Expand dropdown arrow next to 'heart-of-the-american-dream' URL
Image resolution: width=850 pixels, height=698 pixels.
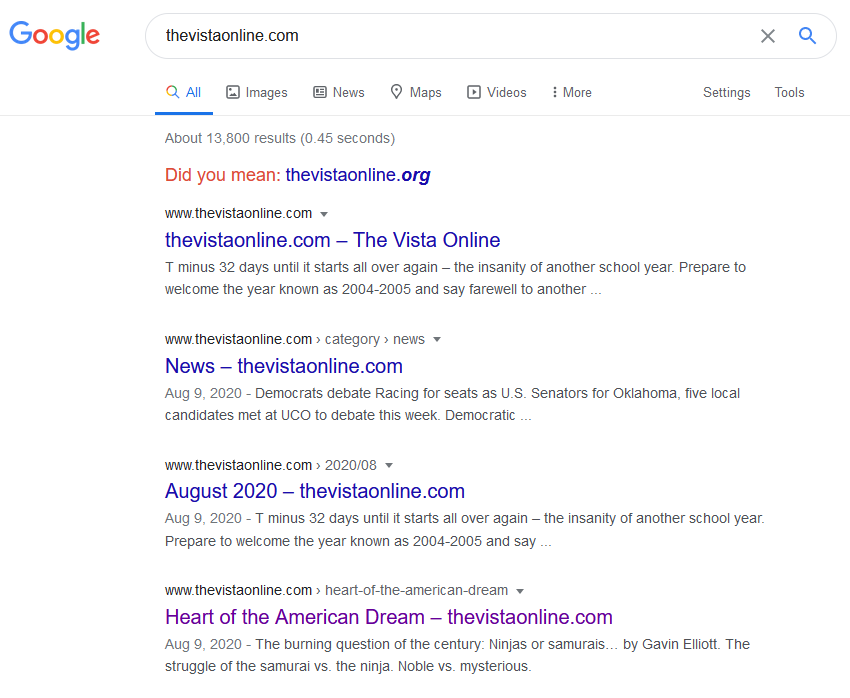point(520,591)
